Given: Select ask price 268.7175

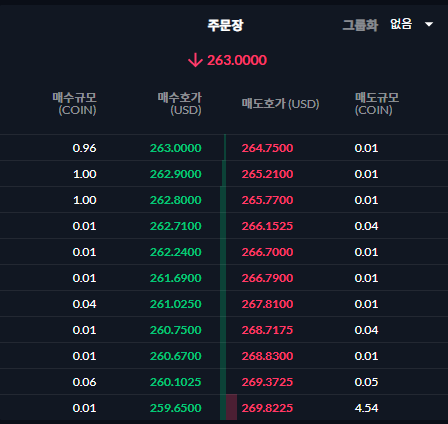Looking at the screenshot, I should [x=267, y=330].
